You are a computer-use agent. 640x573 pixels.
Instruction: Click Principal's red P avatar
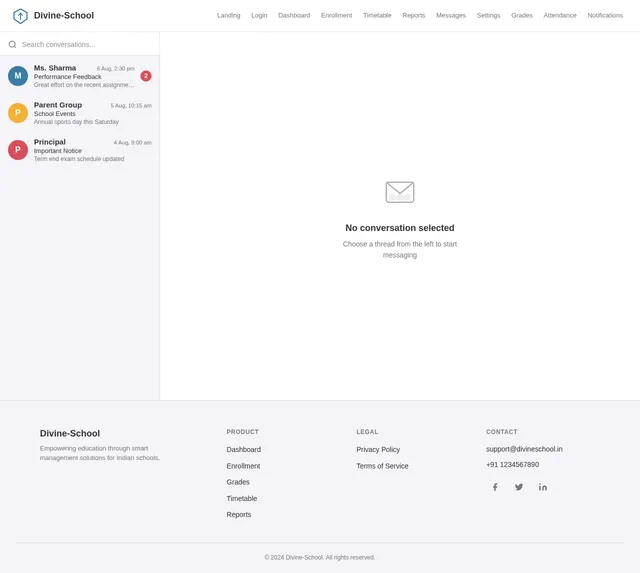pos(18,150)
